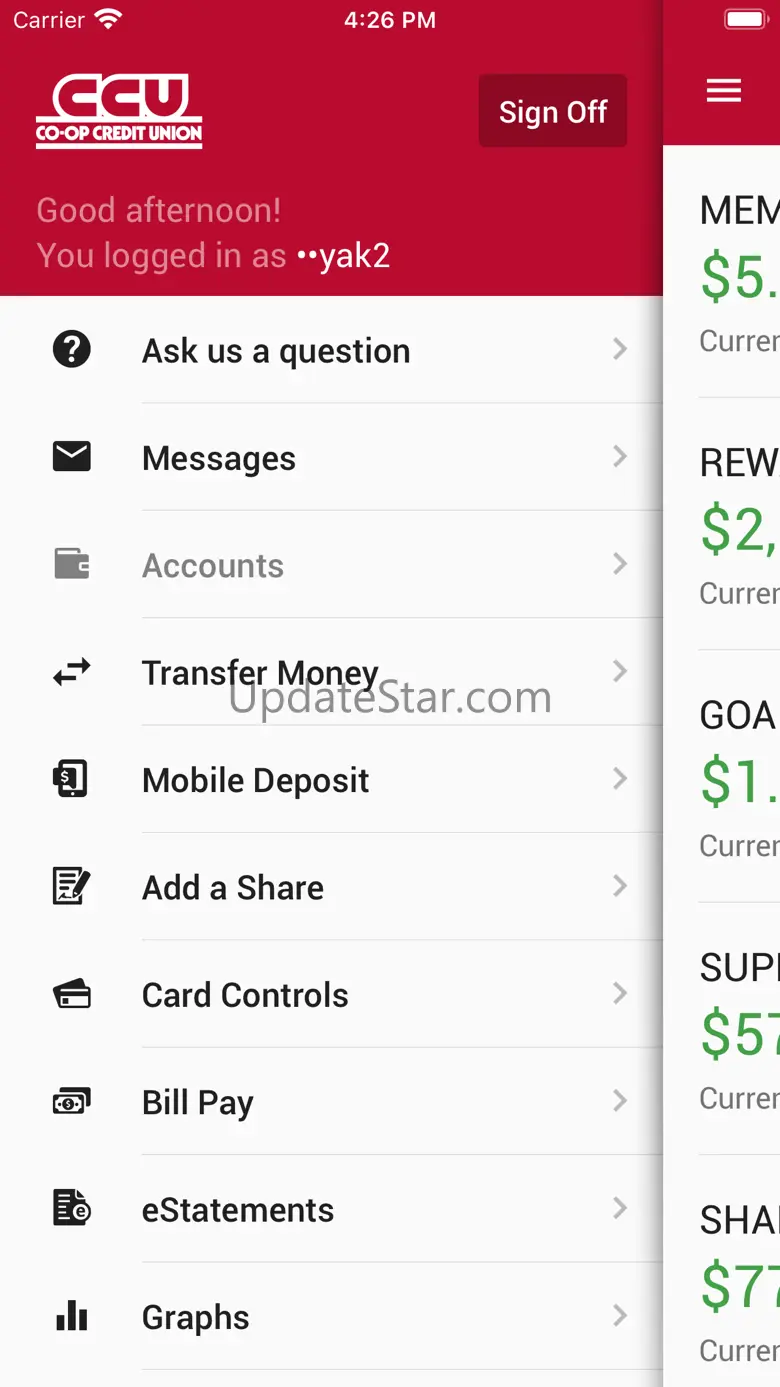Expand the Ask us a question chevron
The width and height of the screenshot is (780, 1387).
[x=620, y=349]
